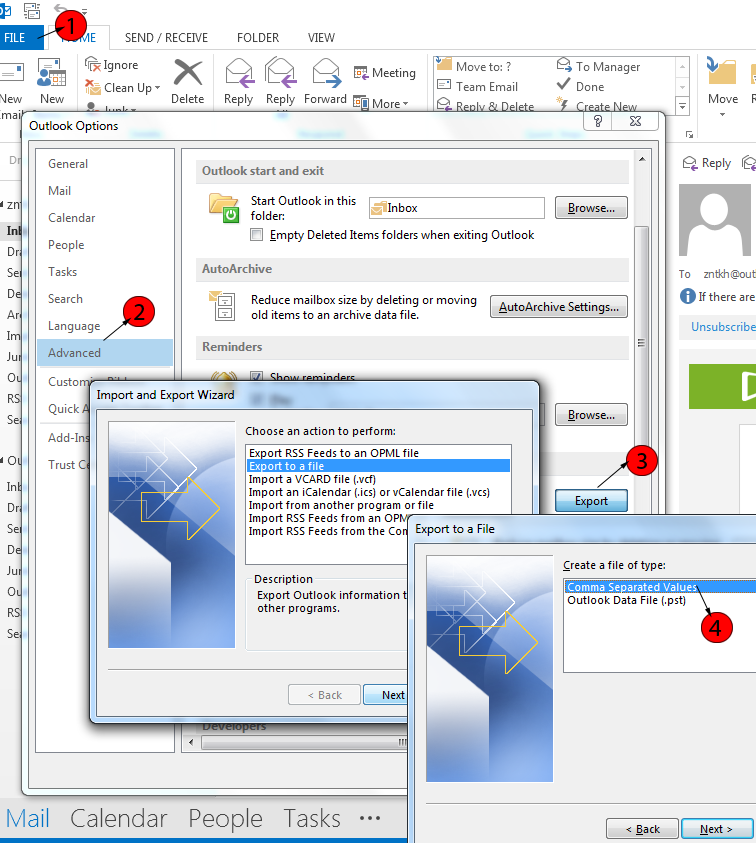Switch to Calendar navigation view

pyautogui.click(x=118, y=818)
